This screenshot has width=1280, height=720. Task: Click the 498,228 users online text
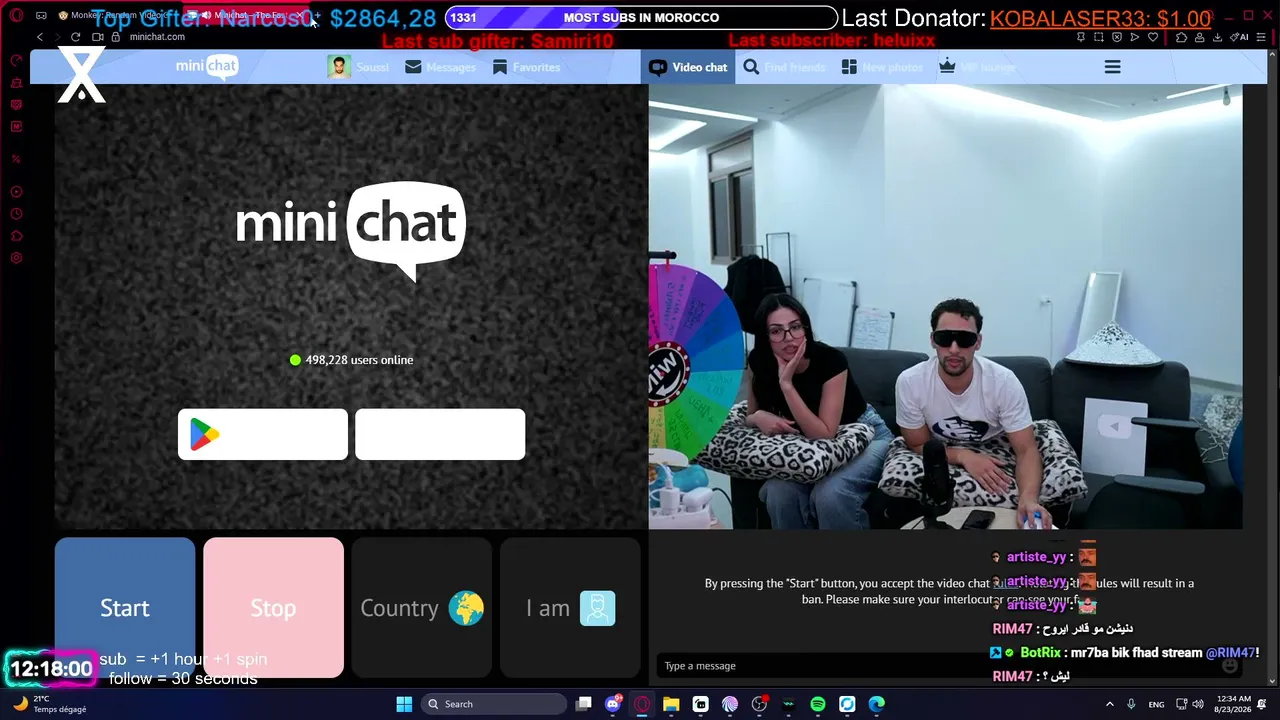pyautogui.click(x=359, y=360)
